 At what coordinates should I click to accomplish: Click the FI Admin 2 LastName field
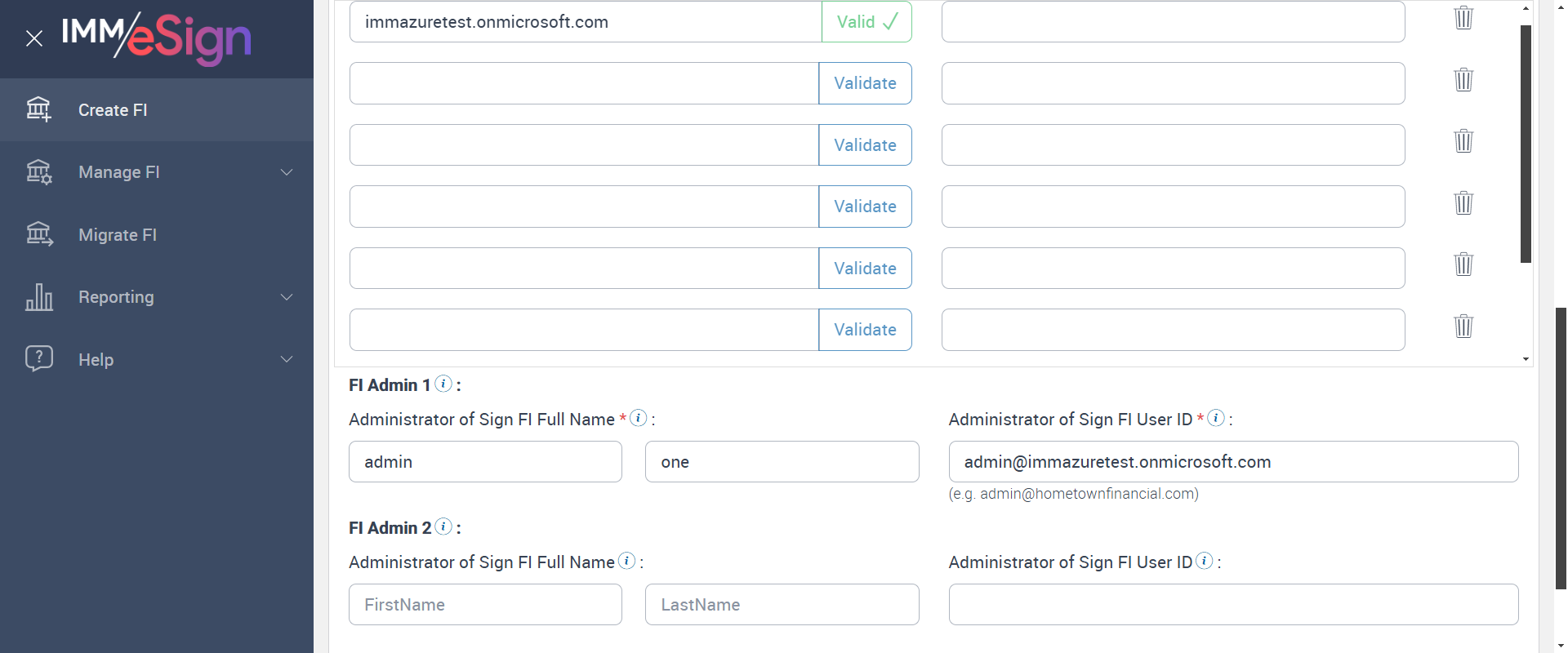tap(782, 605)
